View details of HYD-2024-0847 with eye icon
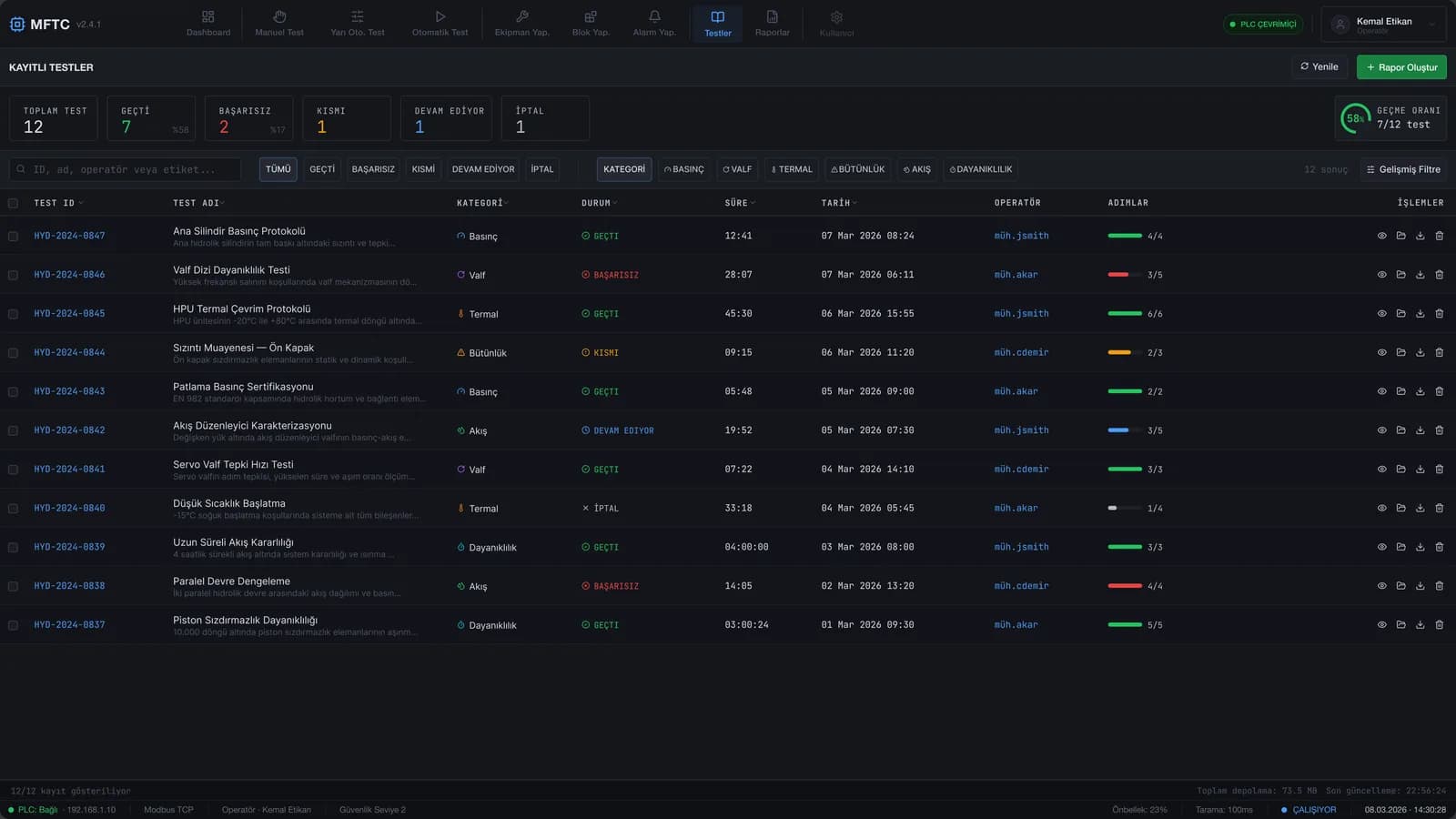The image size is (1456, 819). [1381, 236]
